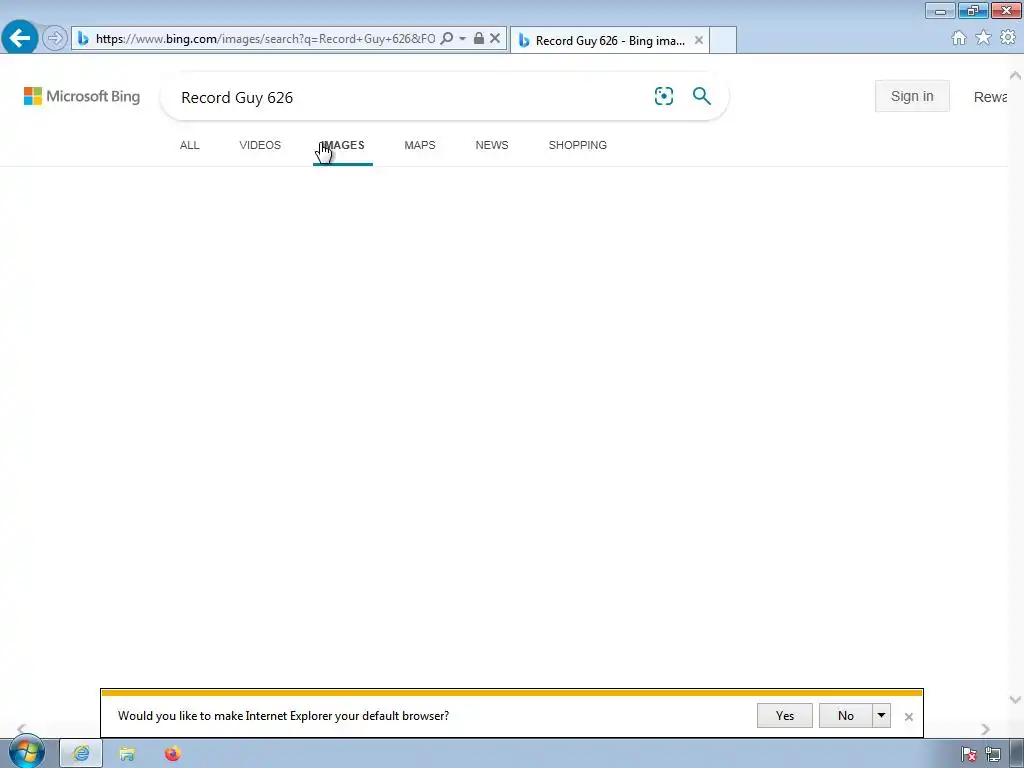Click No on default browser prompt
The width and height of the screenshot is (1024, 768).
[846, 716]
